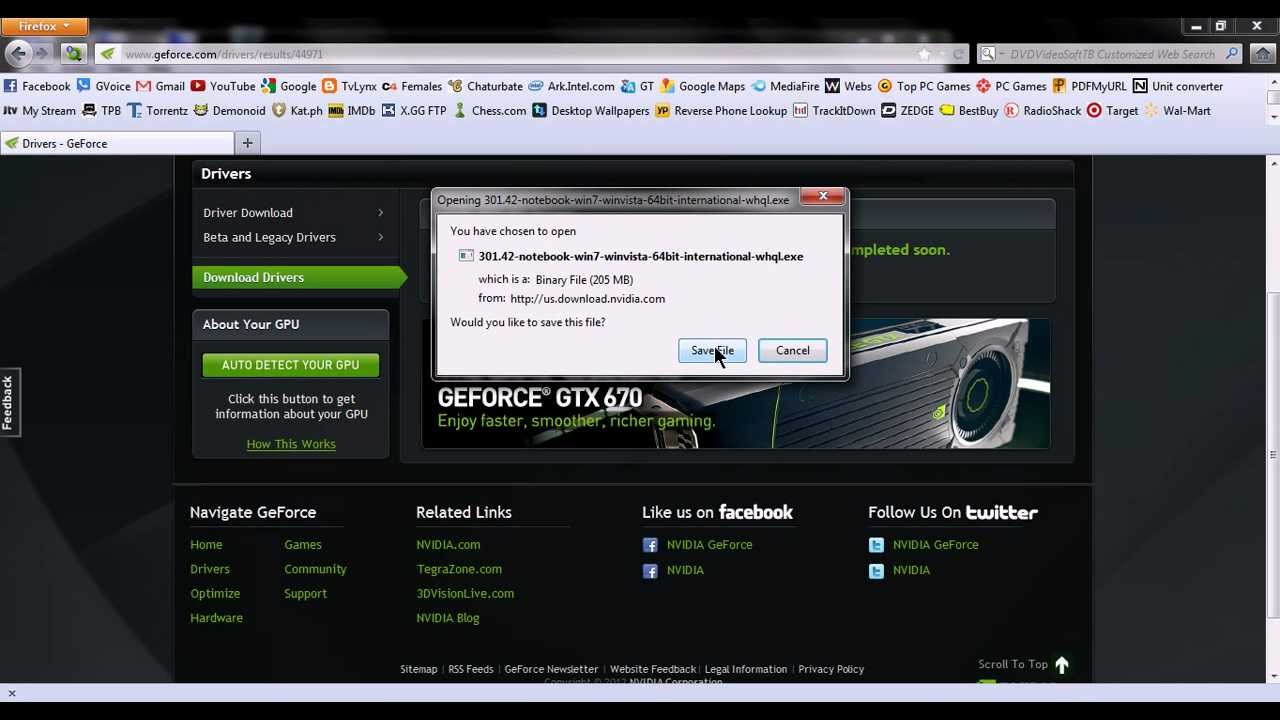Open the How This Works link
The height and width of the screenshot is (720, 1280).
click(x=291, y=444)
